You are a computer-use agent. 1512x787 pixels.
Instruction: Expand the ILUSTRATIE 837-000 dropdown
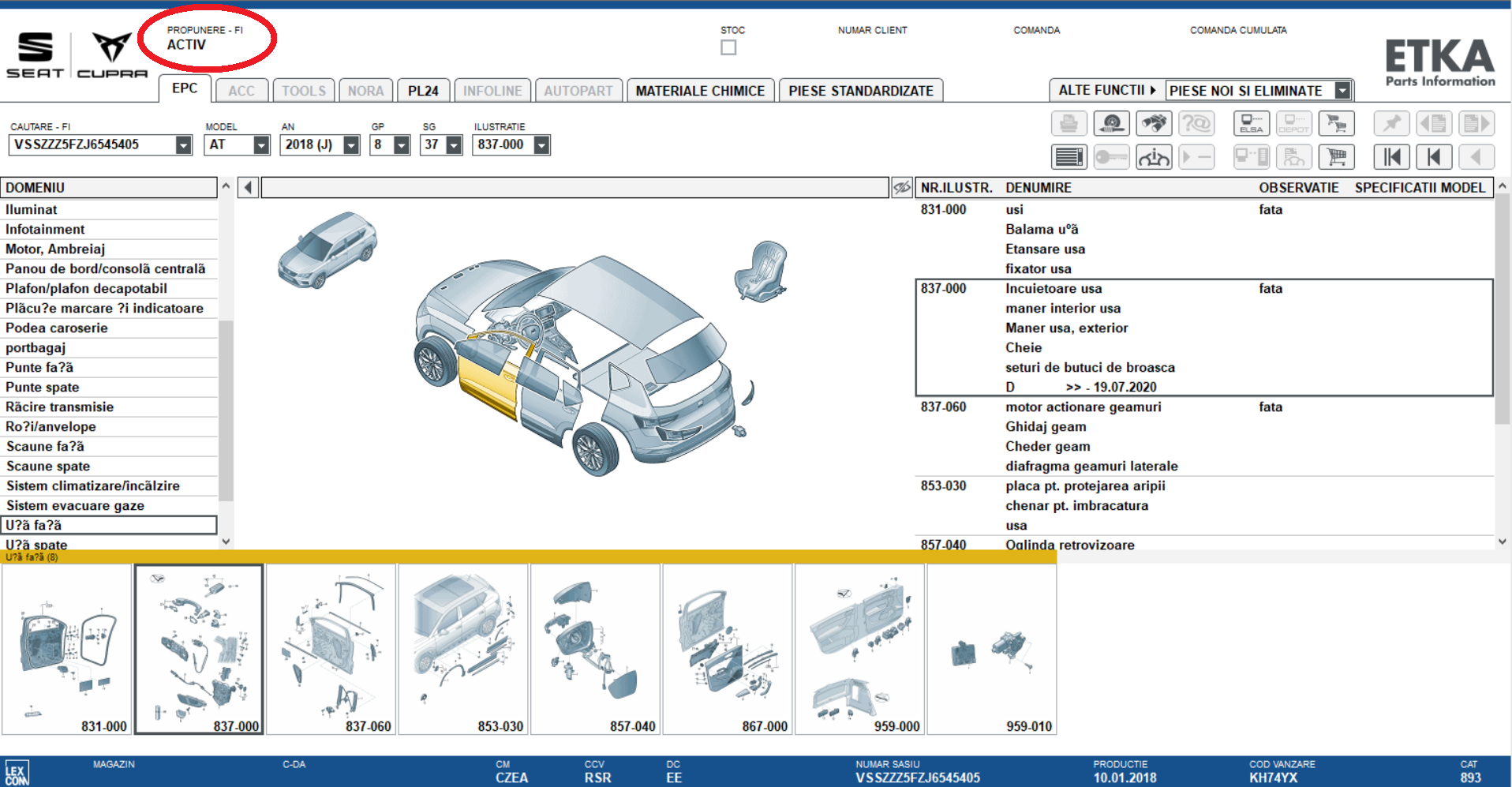tap(541, 145)
